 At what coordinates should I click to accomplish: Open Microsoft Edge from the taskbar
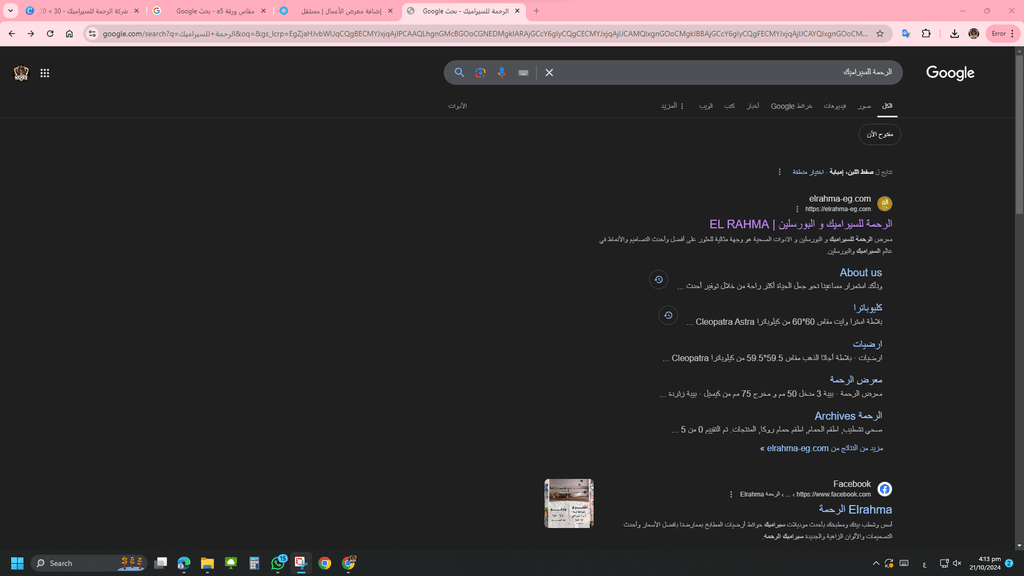coord(184,563)
